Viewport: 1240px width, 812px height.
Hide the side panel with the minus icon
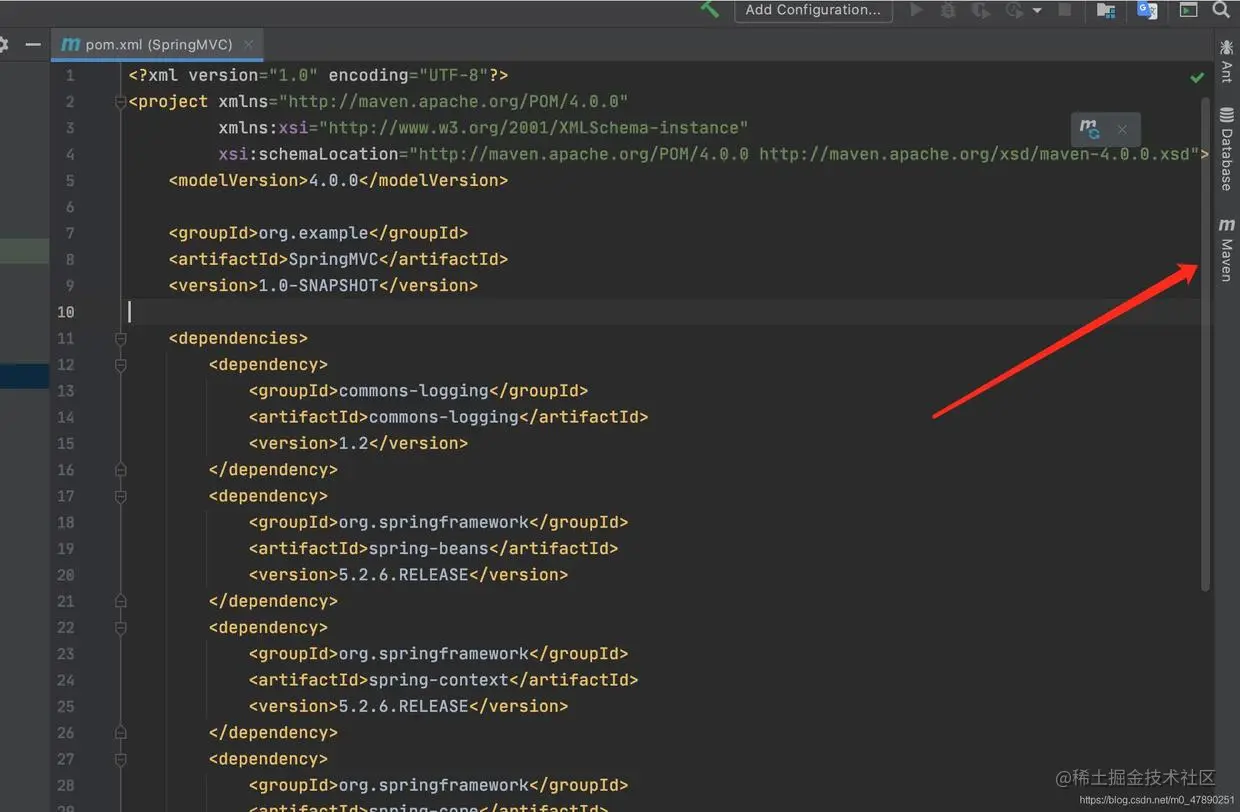pos(33,45)
